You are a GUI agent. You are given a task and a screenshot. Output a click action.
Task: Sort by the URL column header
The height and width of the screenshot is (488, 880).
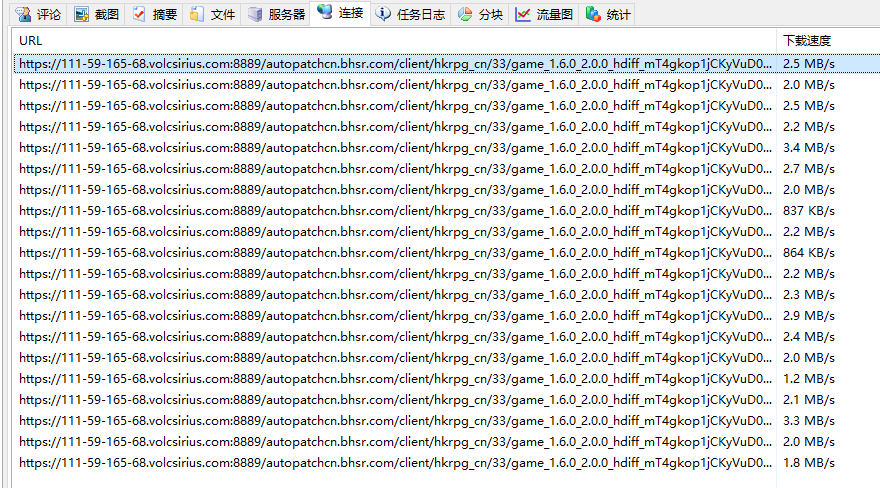click(x=394, y=40)
